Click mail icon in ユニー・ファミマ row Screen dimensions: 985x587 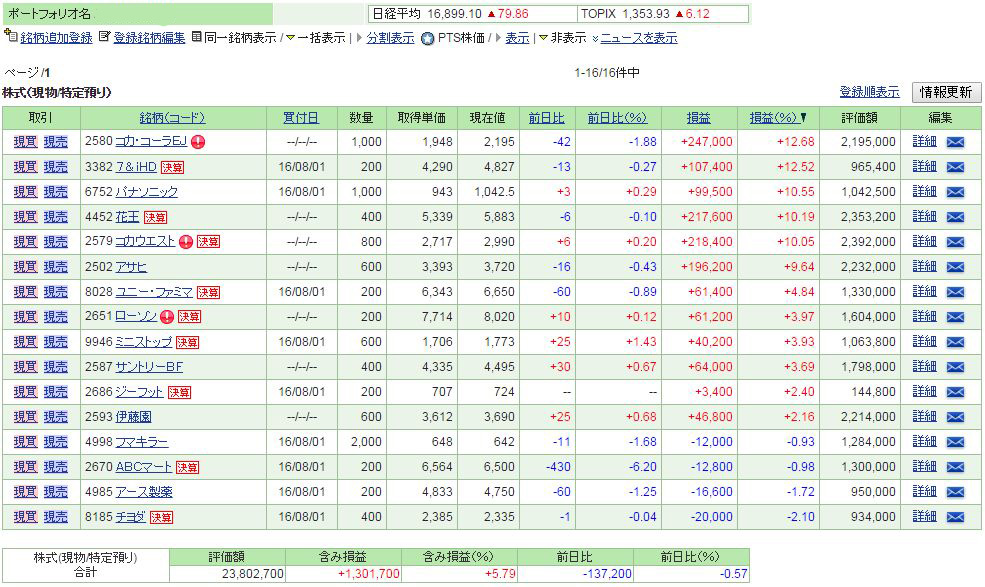[955, 292]
